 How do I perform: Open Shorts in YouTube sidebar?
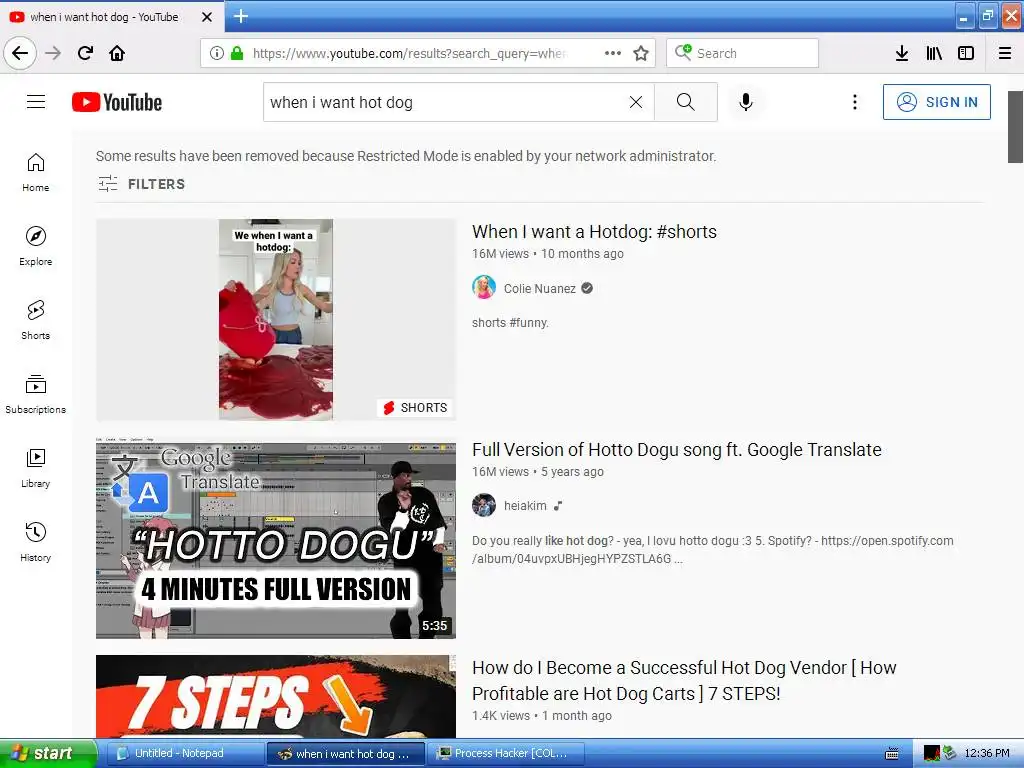35,320
